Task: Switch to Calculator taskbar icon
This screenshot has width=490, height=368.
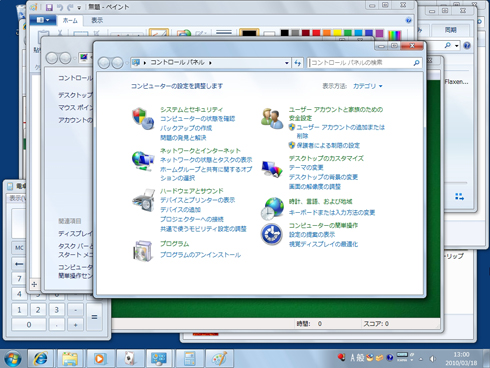Action: [x=189, y=359]
